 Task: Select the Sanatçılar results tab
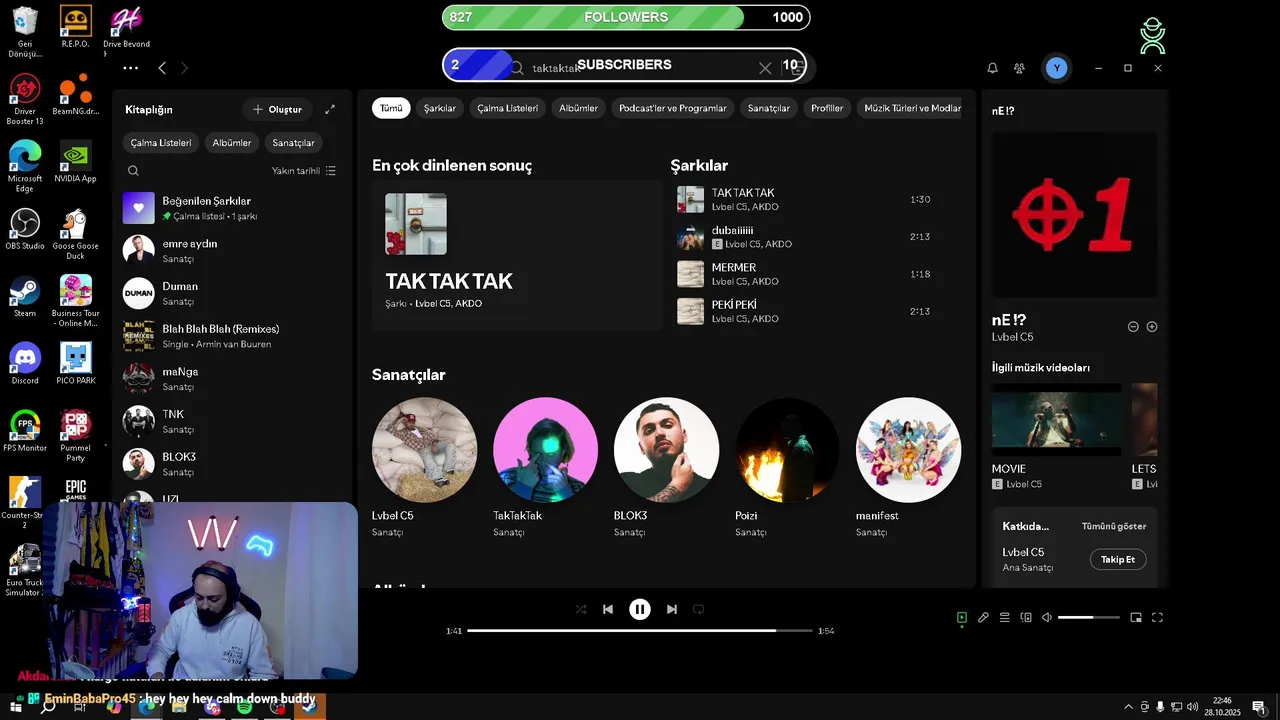769,108
